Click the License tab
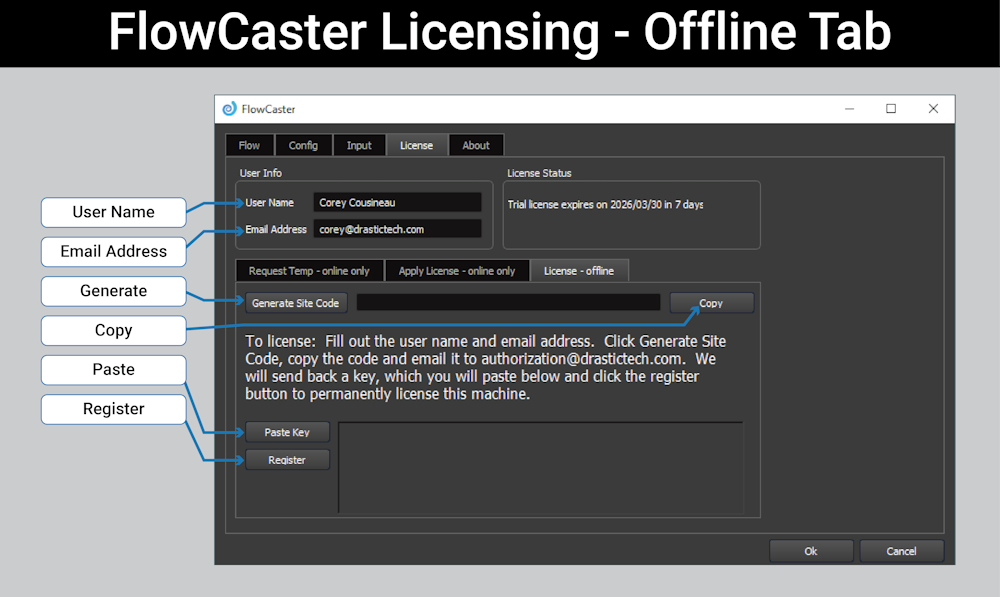1000x597 pixels. [416, 145]
